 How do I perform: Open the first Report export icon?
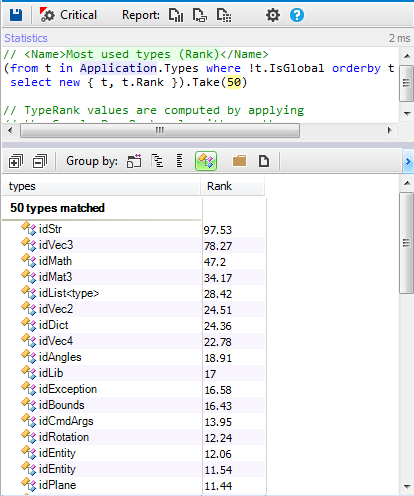coord(176,15)
